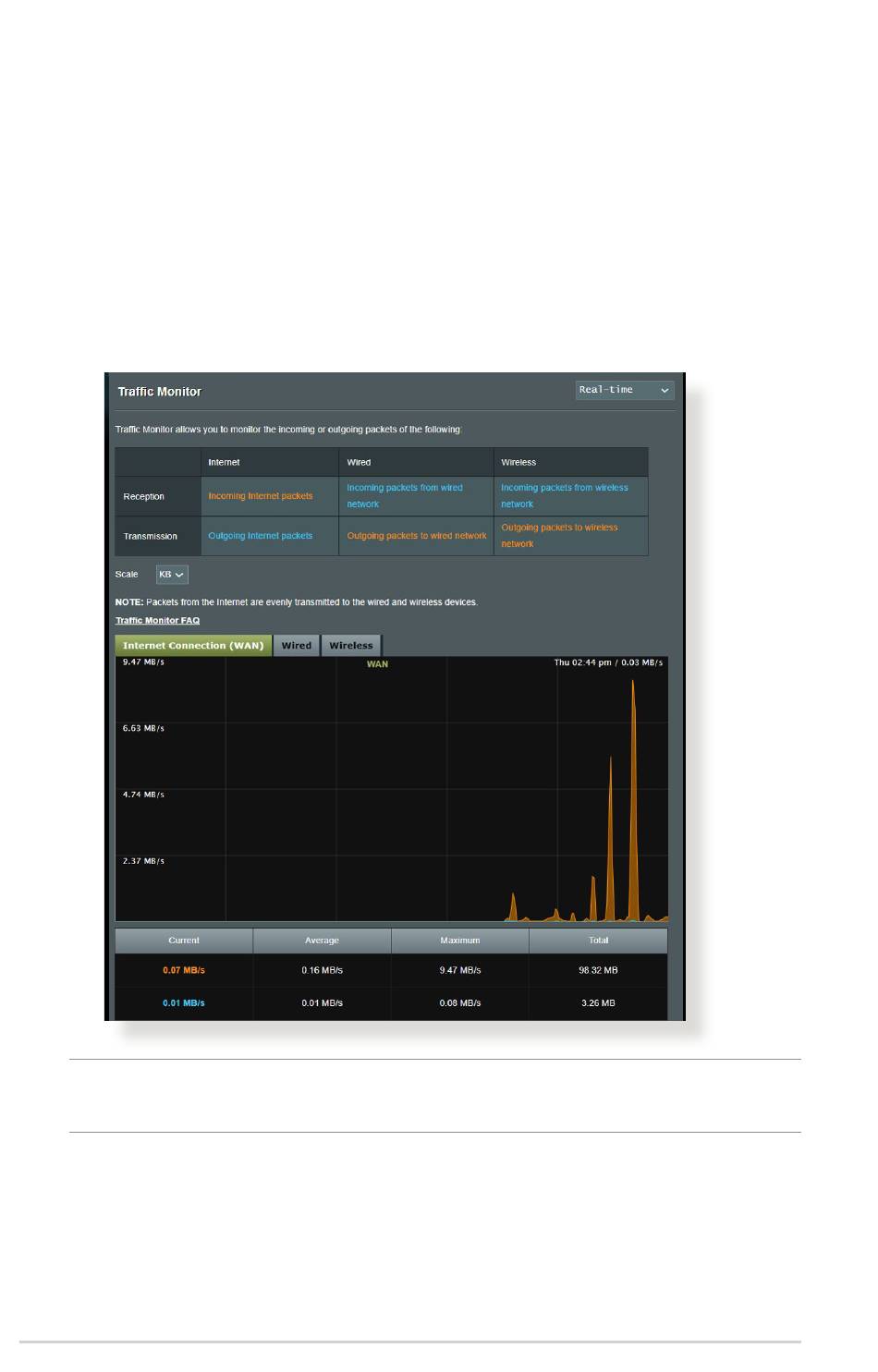Viewport: 878px width, 1372px height.
Task: Switch to the Wireless tab
Action: pos(351,646)
